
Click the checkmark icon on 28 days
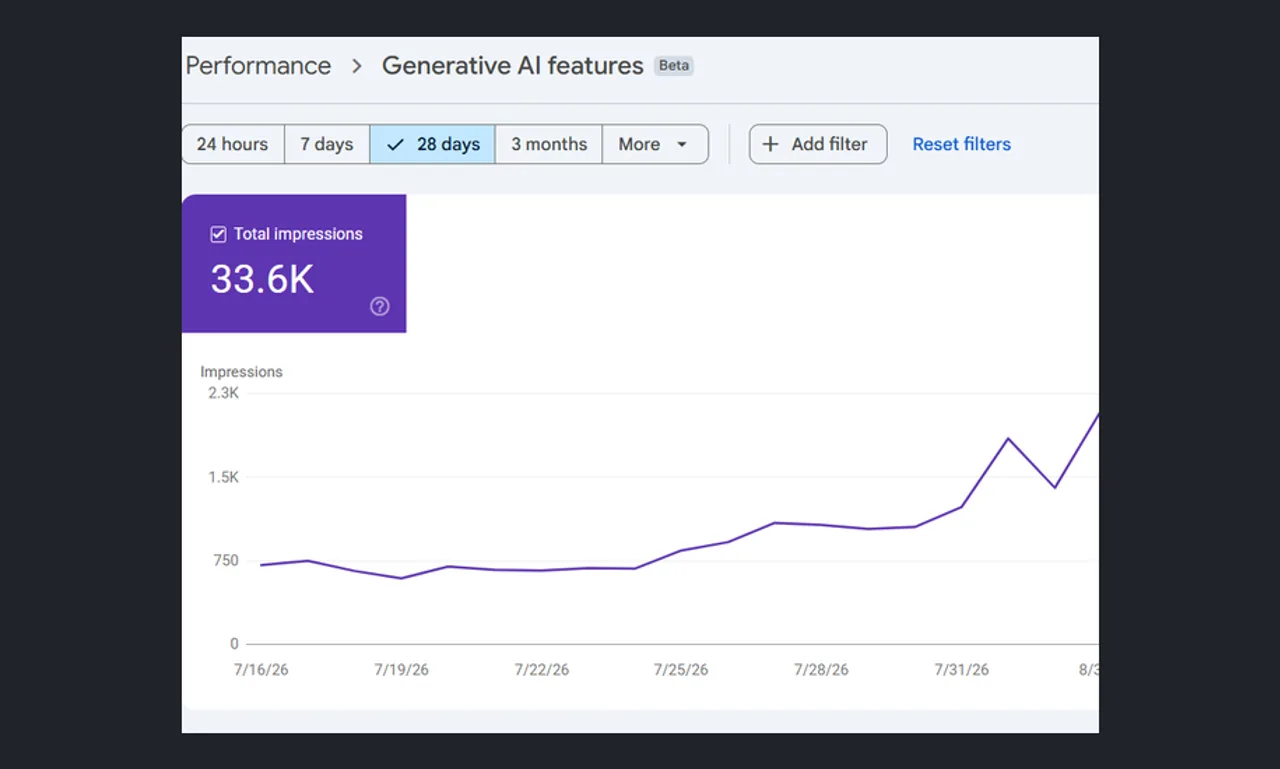click(395, 144)
